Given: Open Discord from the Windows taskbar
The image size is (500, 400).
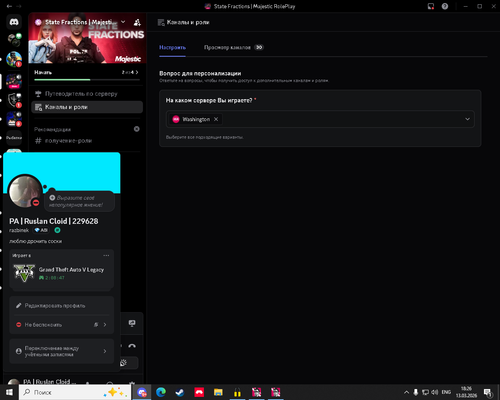Looking at the screenshot, I should pos(142,392).
